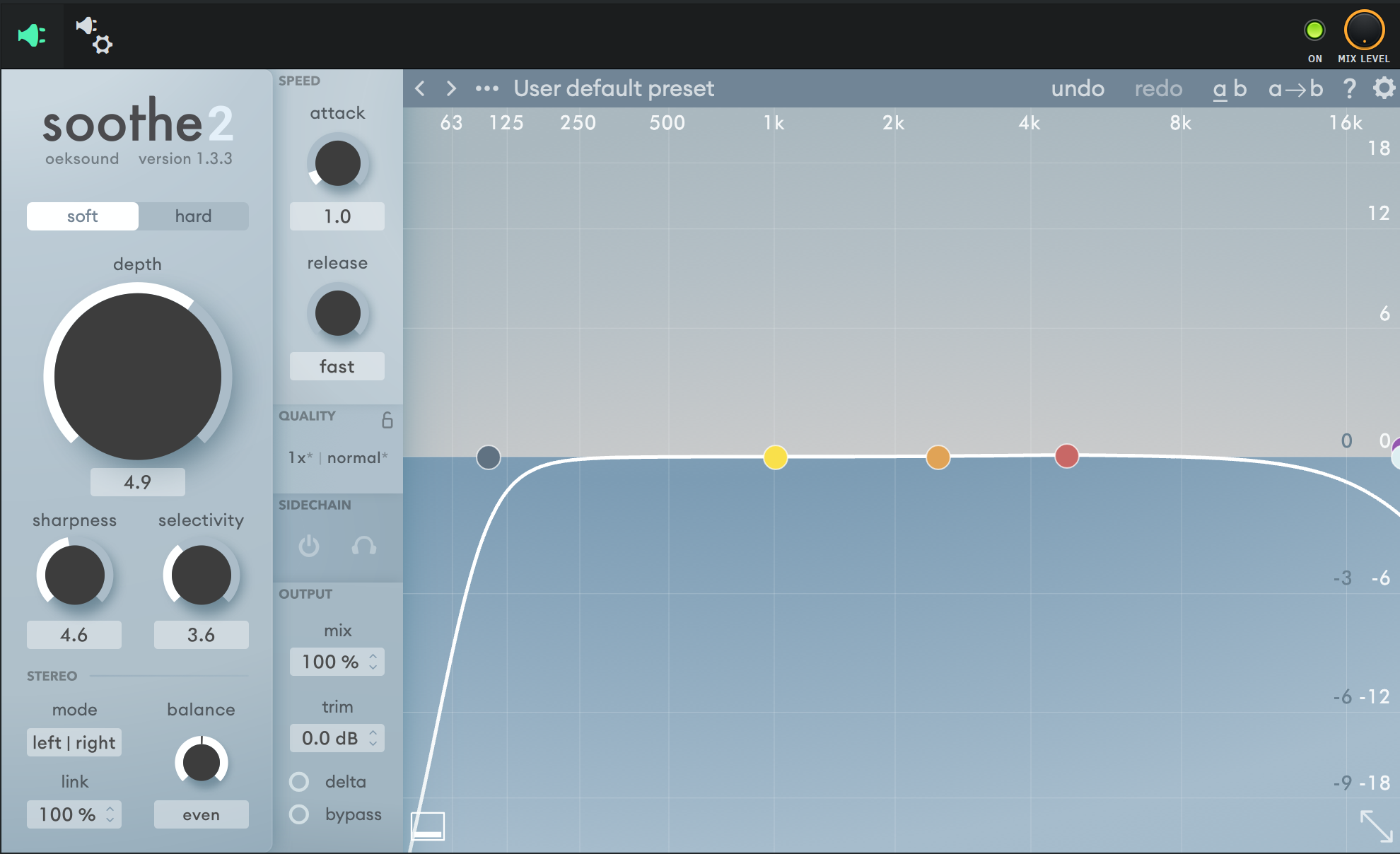Select preset slot b in a b comparison
Image resolution: width=1400 pixels, height=854 pixels.
tap(1239, 88)
